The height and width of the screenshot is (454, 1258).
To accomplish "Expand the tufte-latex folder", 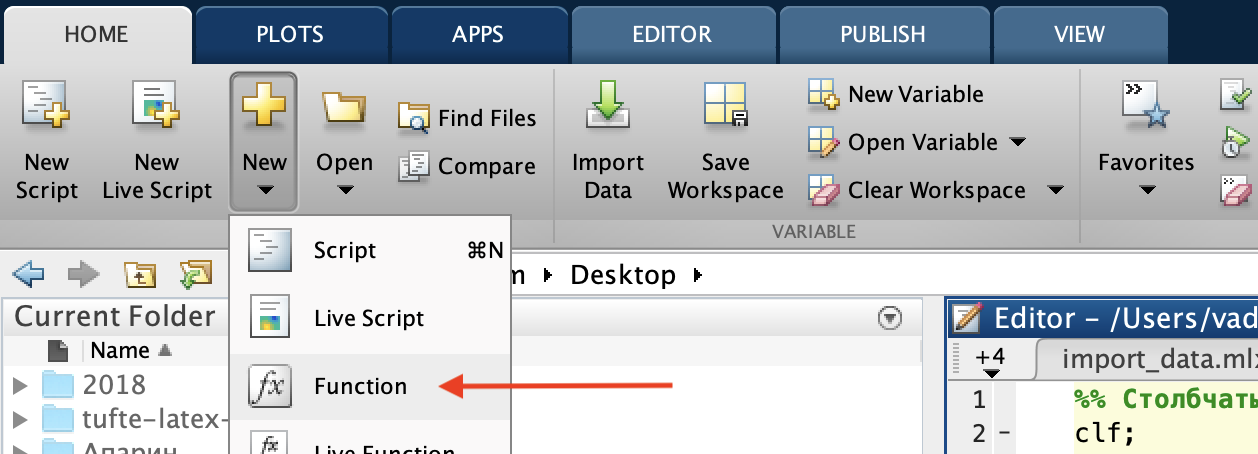I will (x=20, y=419).
